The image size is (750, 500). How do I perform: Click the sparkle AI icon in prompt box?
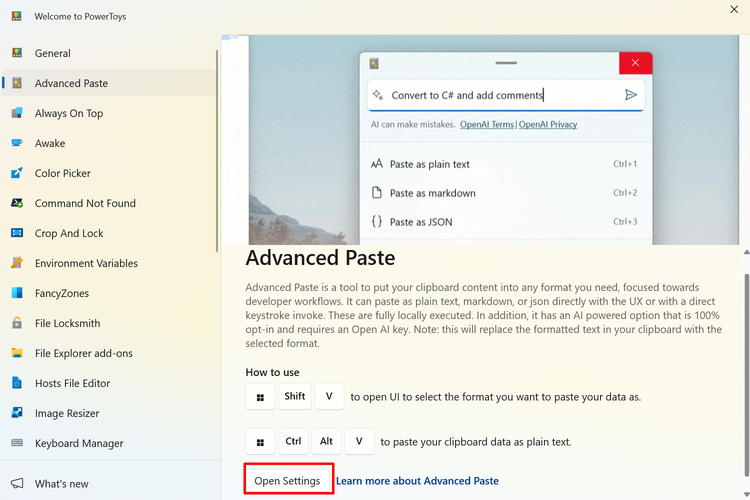[x=378, y=95]
